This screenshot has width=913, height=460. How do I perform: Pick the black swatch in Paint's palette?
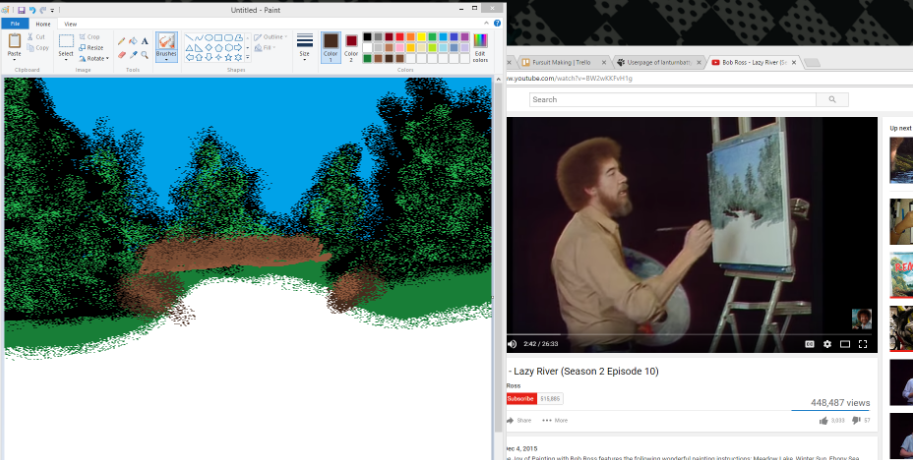click(367, 37)
